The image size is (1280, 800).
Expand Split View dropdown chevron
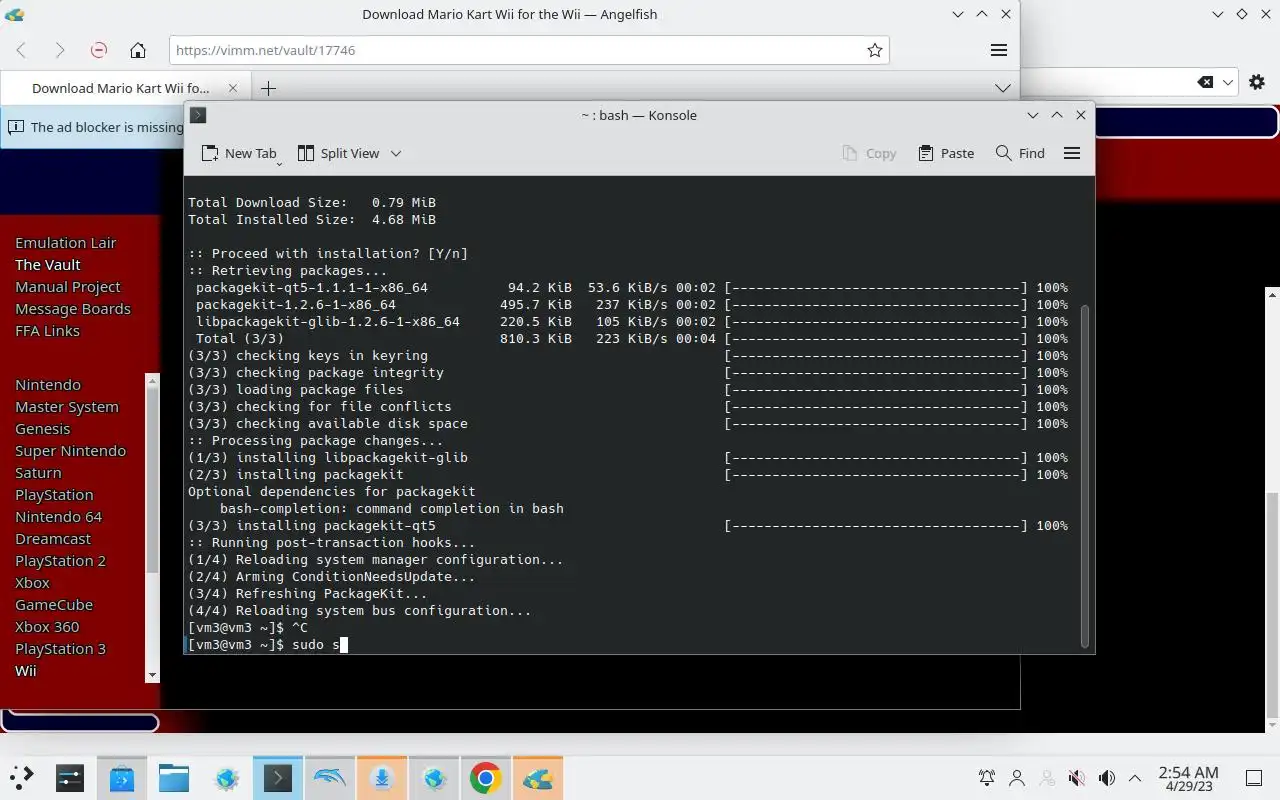click(x=395, y=153)
